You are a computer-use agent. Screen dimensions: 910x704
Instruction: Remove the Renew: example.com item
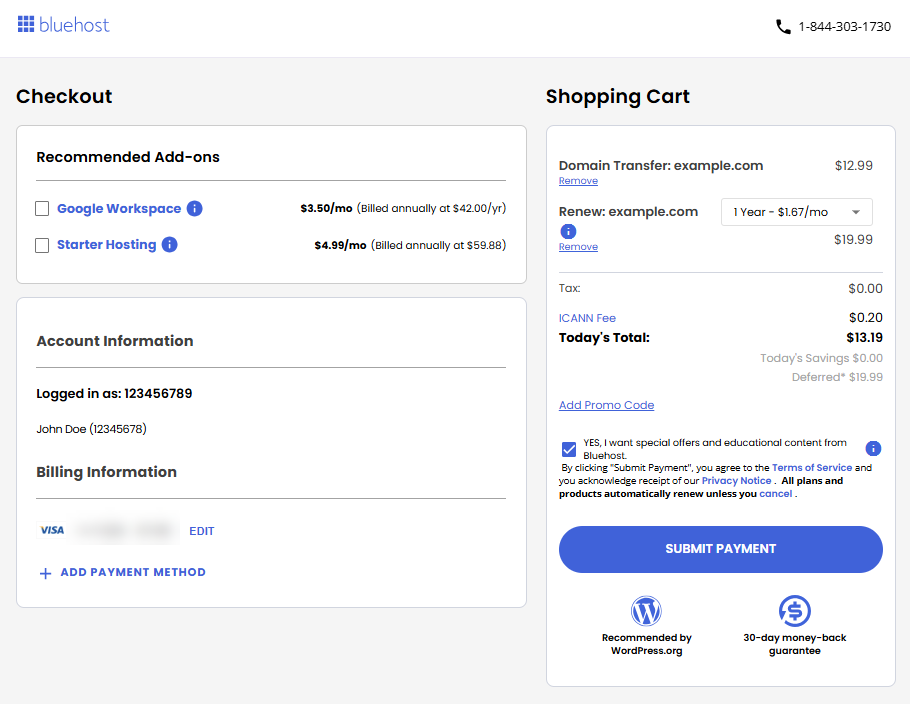coord(578,247)
